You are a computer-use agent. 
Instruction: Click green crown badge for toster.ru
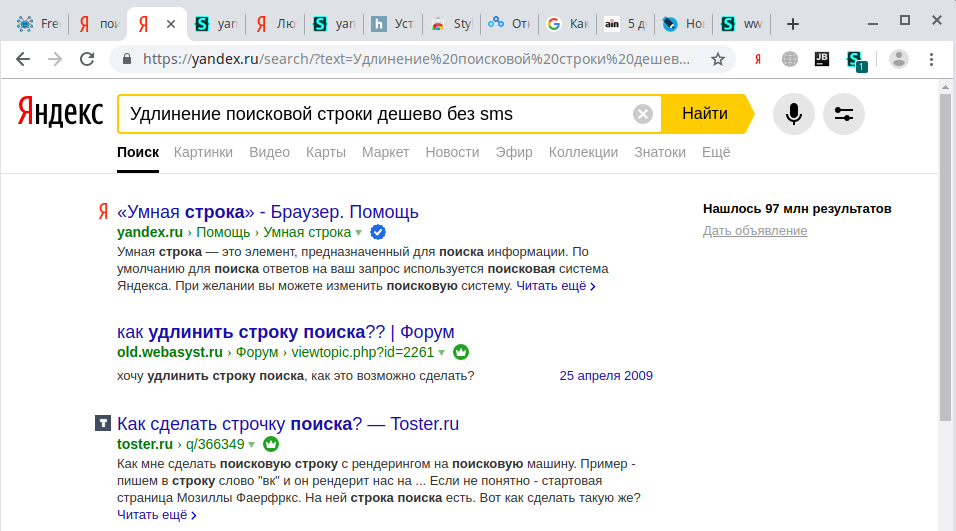[271, 444]
